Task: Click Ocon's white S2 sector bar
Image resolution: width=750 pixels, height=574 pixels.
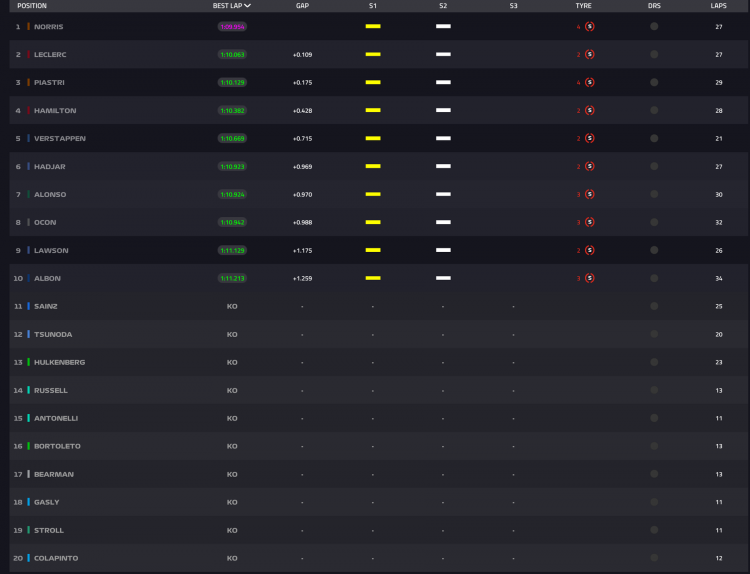Action: tap(443, 222)
